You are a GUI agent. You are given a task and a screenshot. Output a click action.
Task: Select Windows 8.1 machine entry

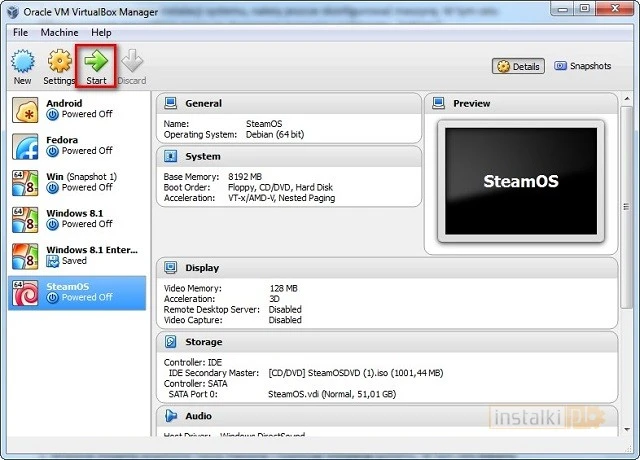pyautogui.click(x=77, y=220)
